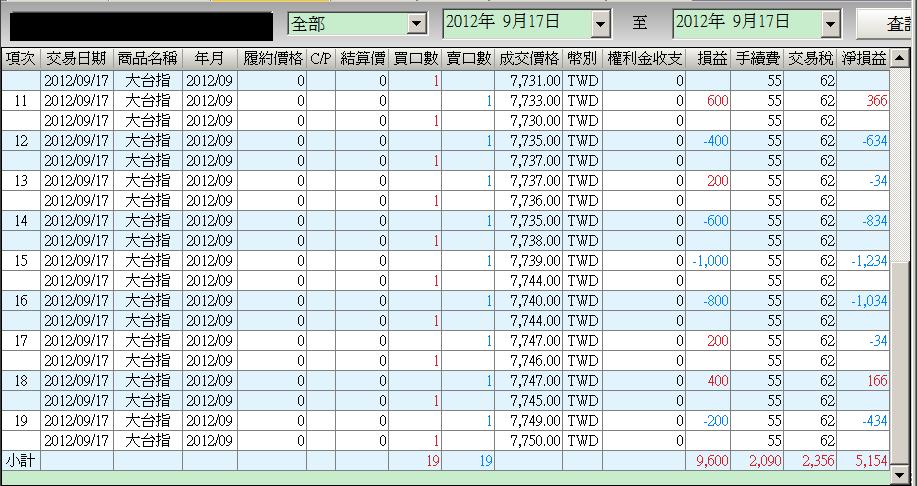Viewport: 917px width, 486px height.
Task: Click the 7,738.00 price cell
Action: [529, 240]
